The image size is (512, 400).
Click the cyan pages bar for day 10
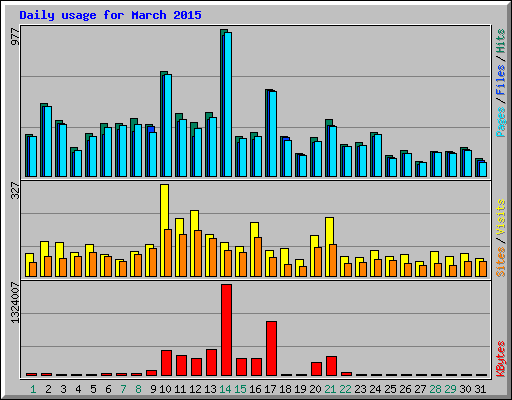(168, 125)
